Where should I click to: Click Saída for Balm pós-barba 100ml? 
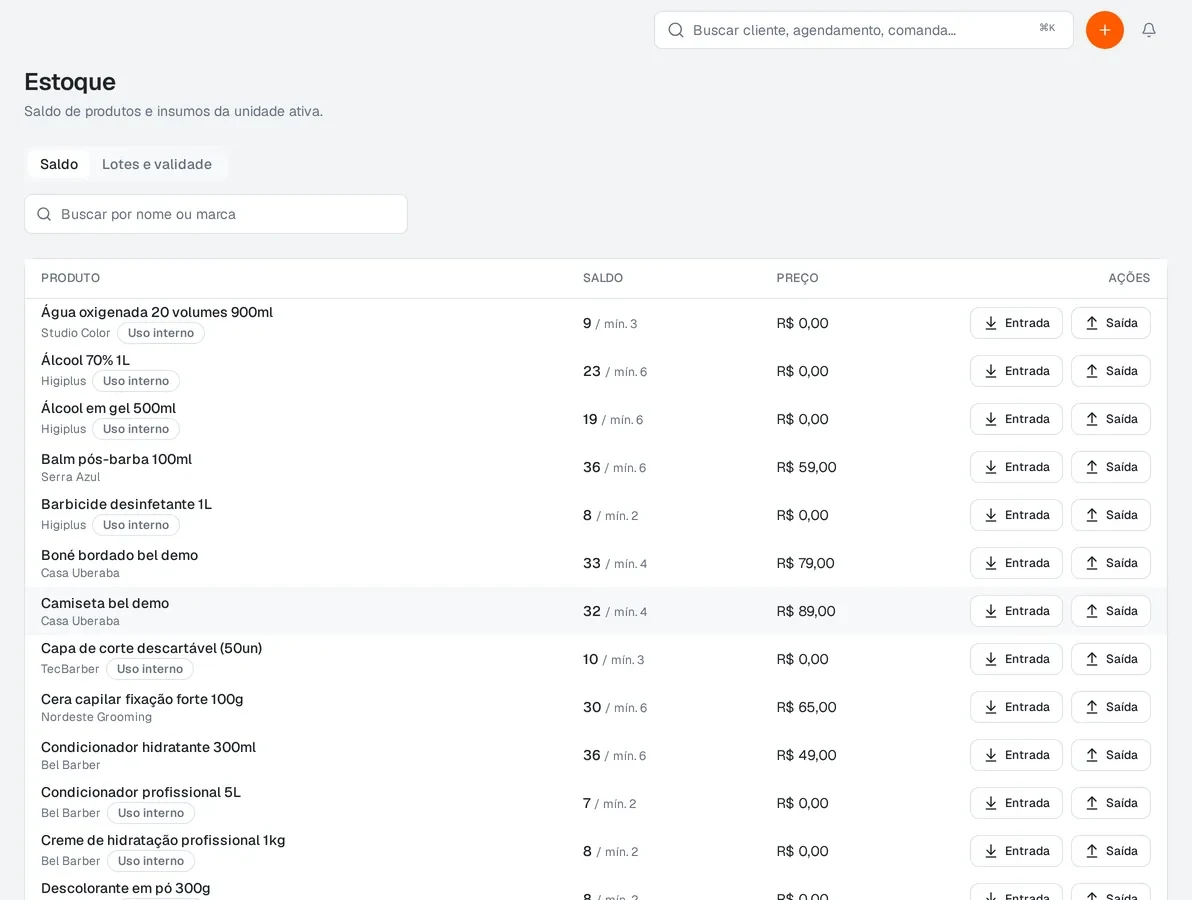(x=1111, y=467)
